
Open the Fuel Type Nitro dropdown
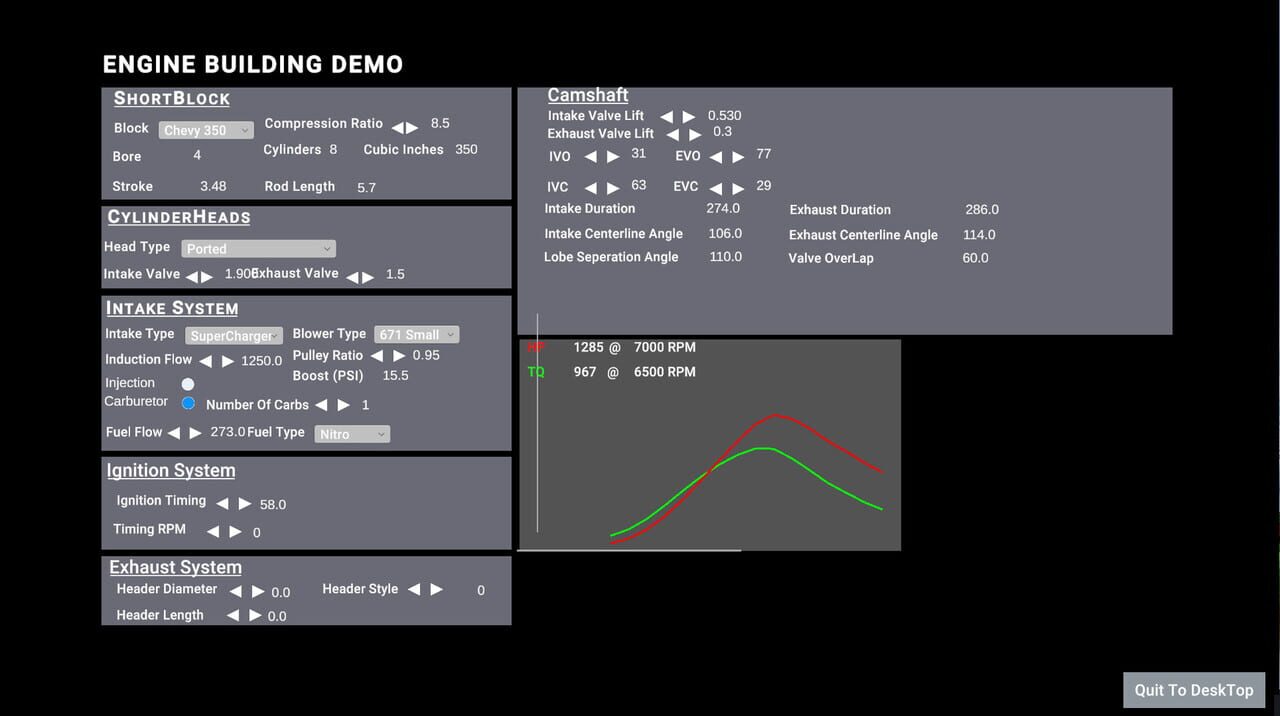click(352, 434)
